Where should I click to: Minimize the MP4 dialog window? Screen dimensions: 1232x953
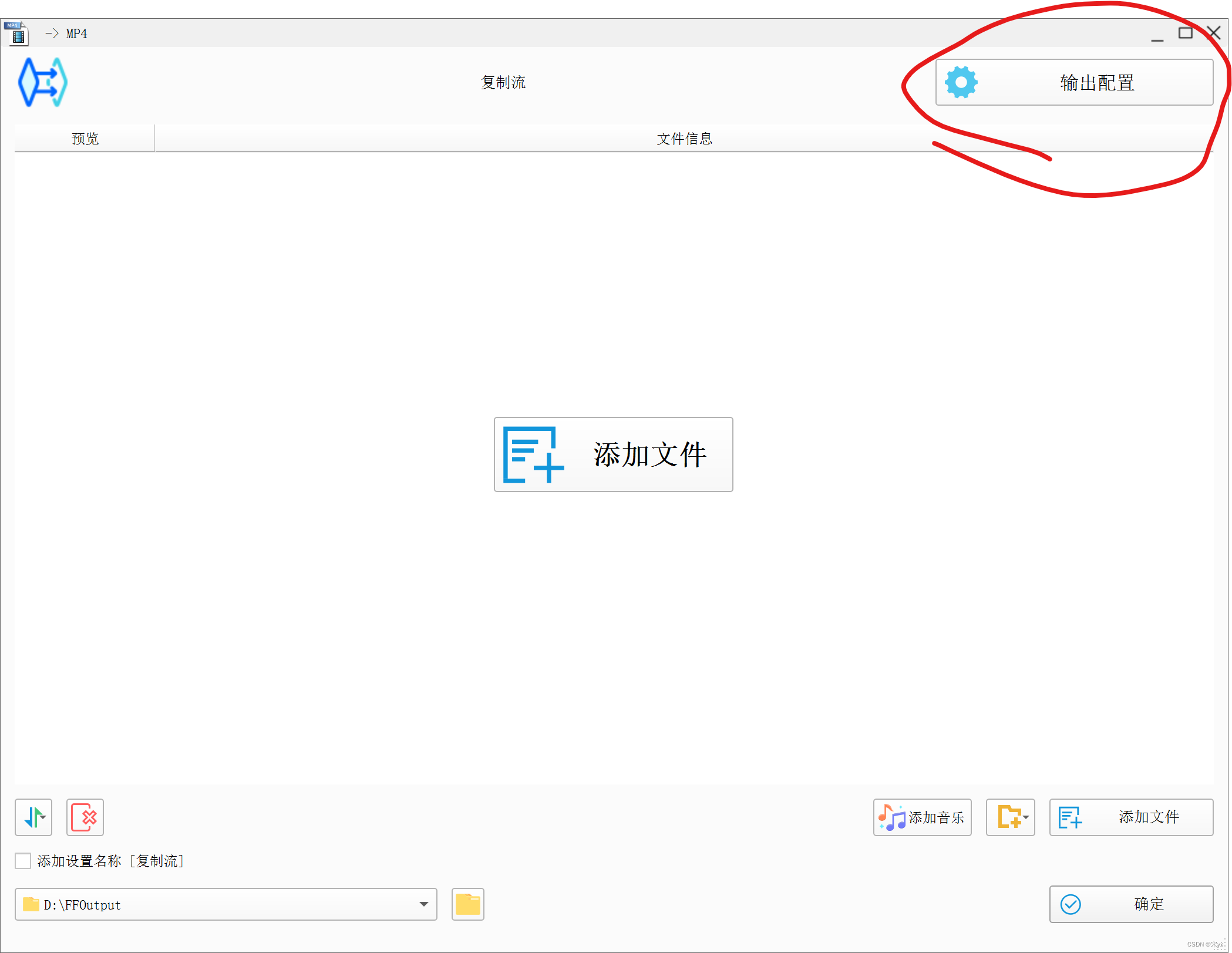1157,35
